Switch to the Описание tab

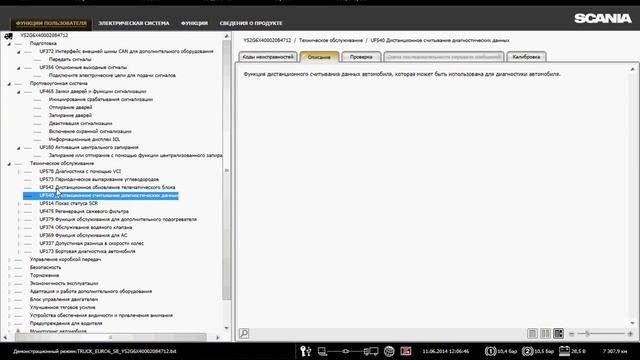[x=319, y=57]
